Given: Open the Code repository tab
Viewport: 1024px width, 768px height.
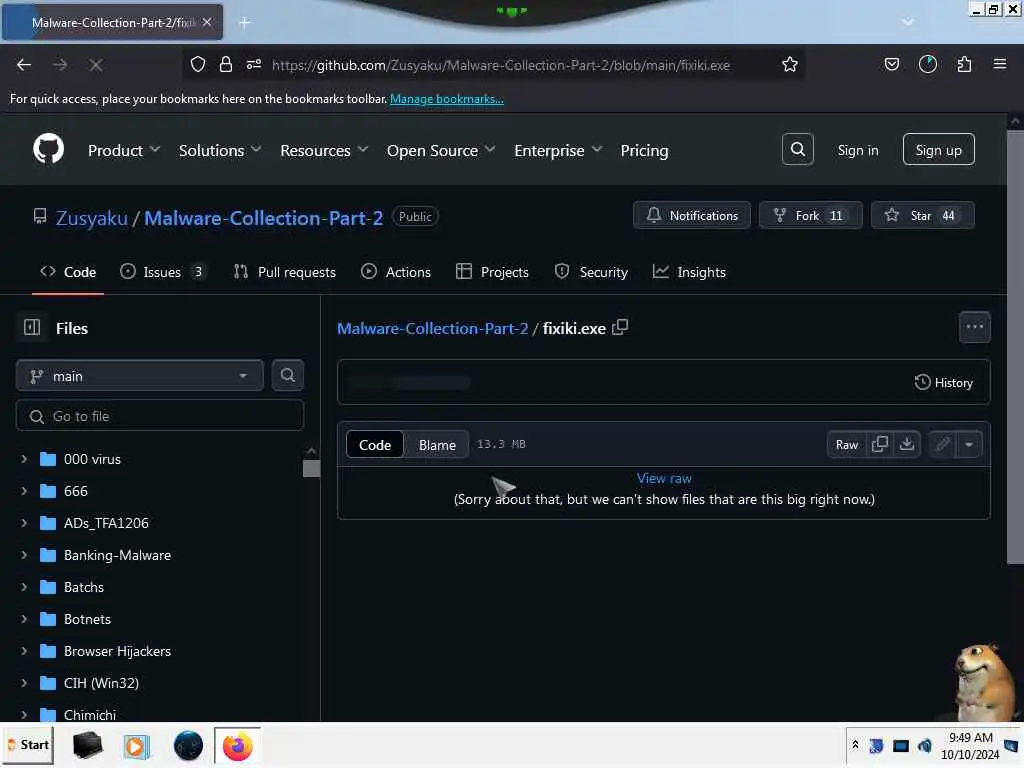Looking at the screenshot, I should [x=68, y=272].
